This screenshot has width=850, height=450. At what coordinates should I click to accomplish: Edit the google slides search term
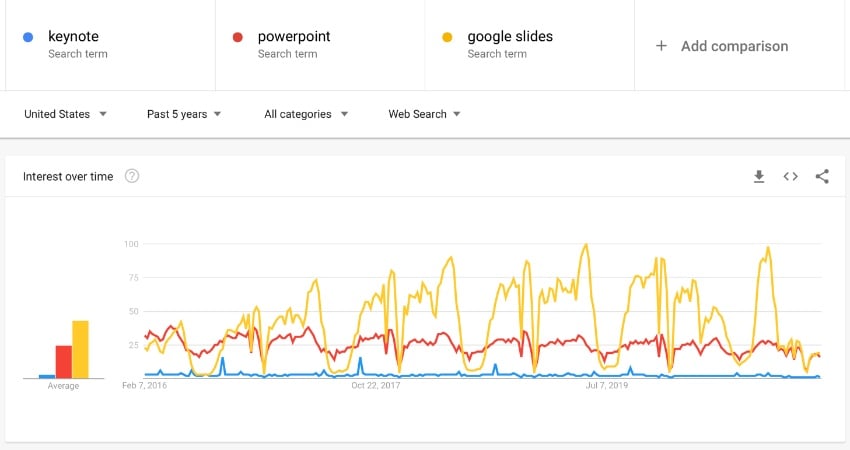click(x=510, y=37)
